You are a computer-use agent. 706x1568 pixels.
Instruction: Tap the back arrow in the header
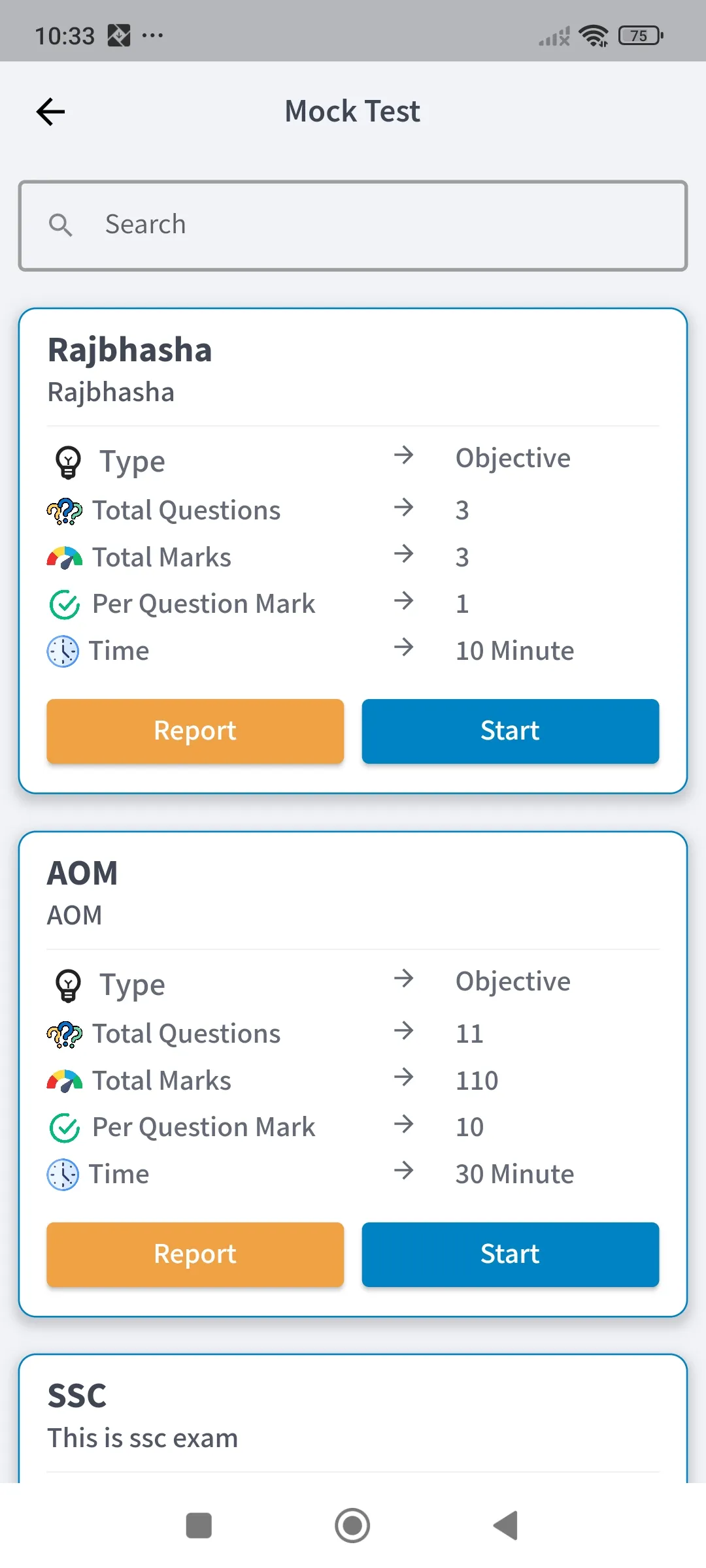tap(50, 112)
